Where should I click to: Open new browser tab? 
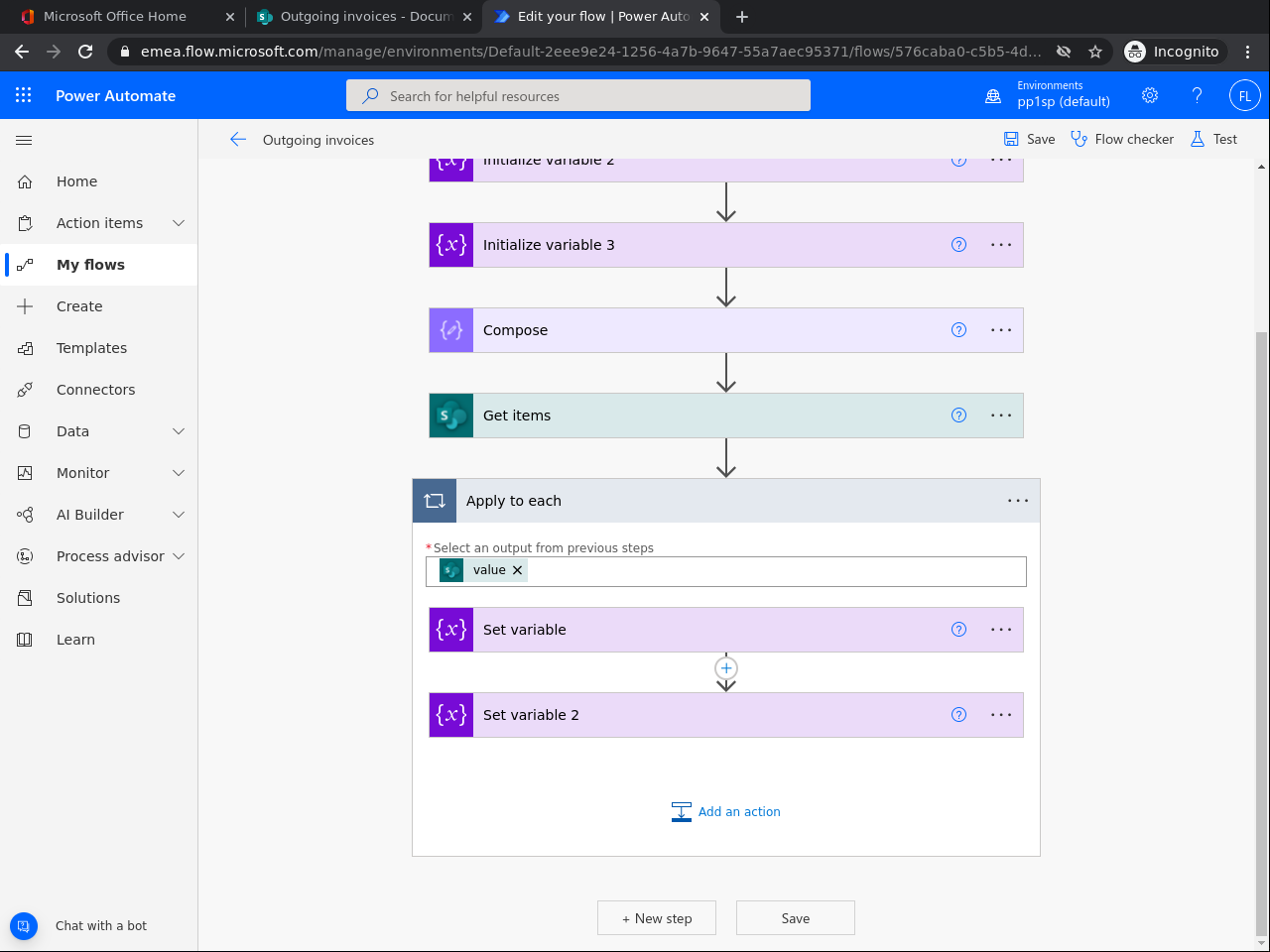pos(742,17)
